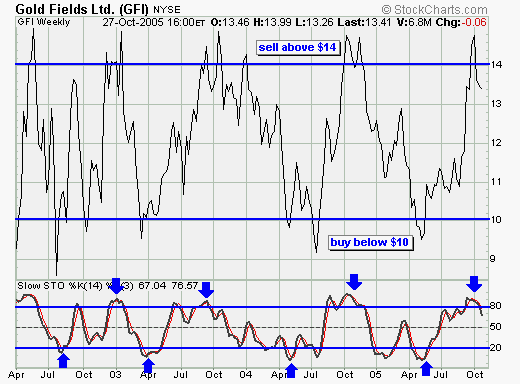Screen dimensions: 520x384
Task: Click the '13' price axis label
Action: tap(496, 104)
